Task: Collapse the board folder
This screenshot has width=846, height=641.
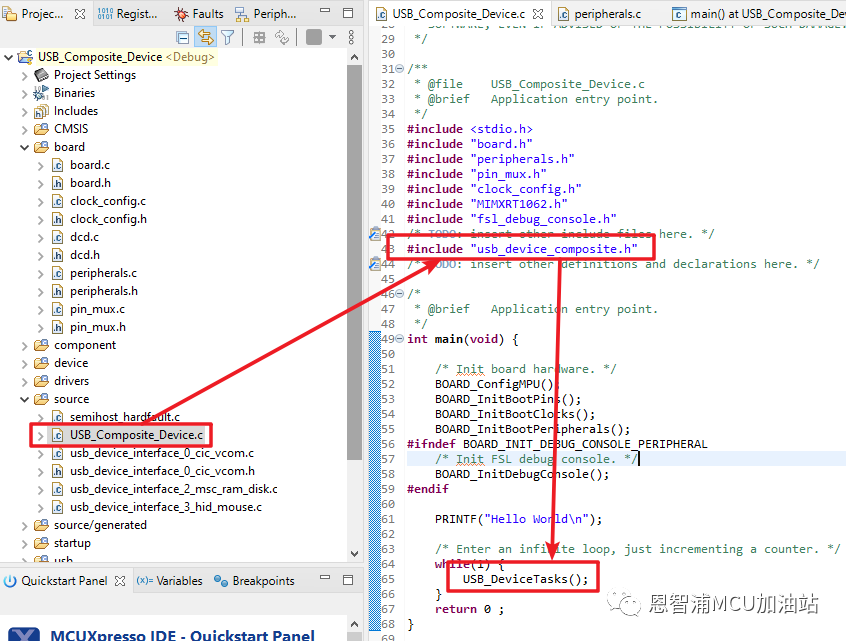Action: pyautogui.click(x=24, y=147)
